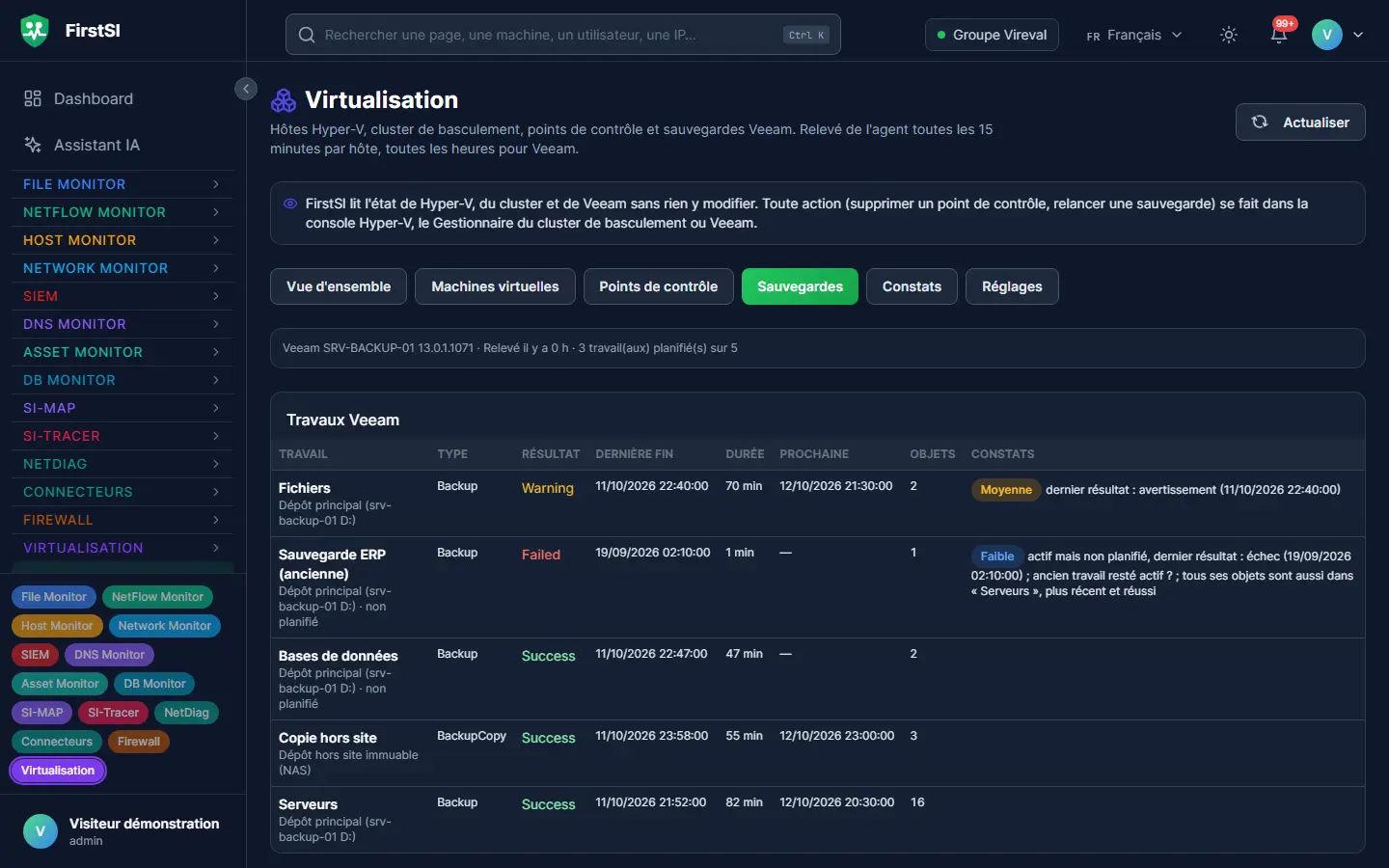1389x868 pixels.
Task: Click the Moyenne severity badge
Action: (1006, 490)
